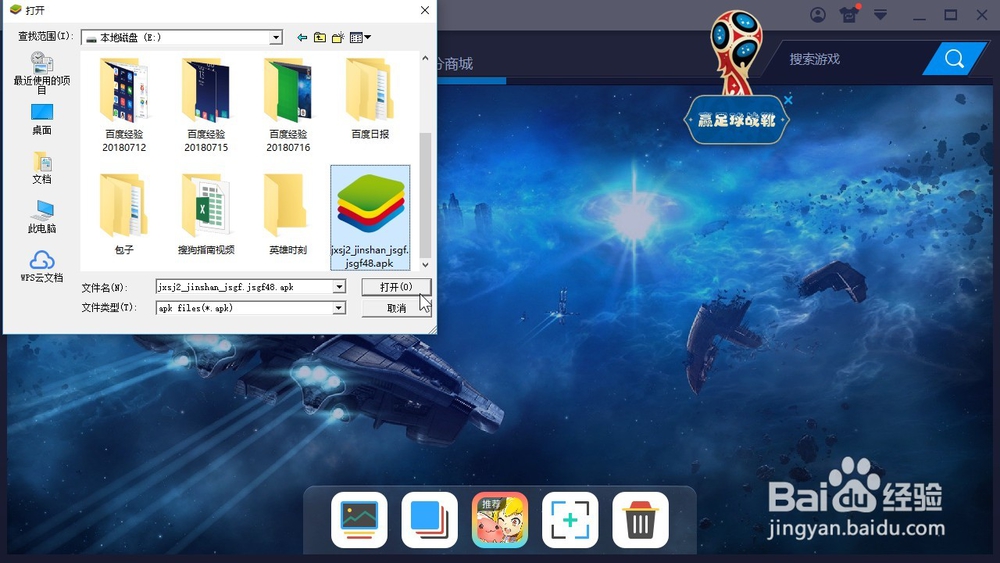Viewport: 1000px width, 563px height.
Task: Select the 英雄时刻 folder
Action: tap(288, 214)
